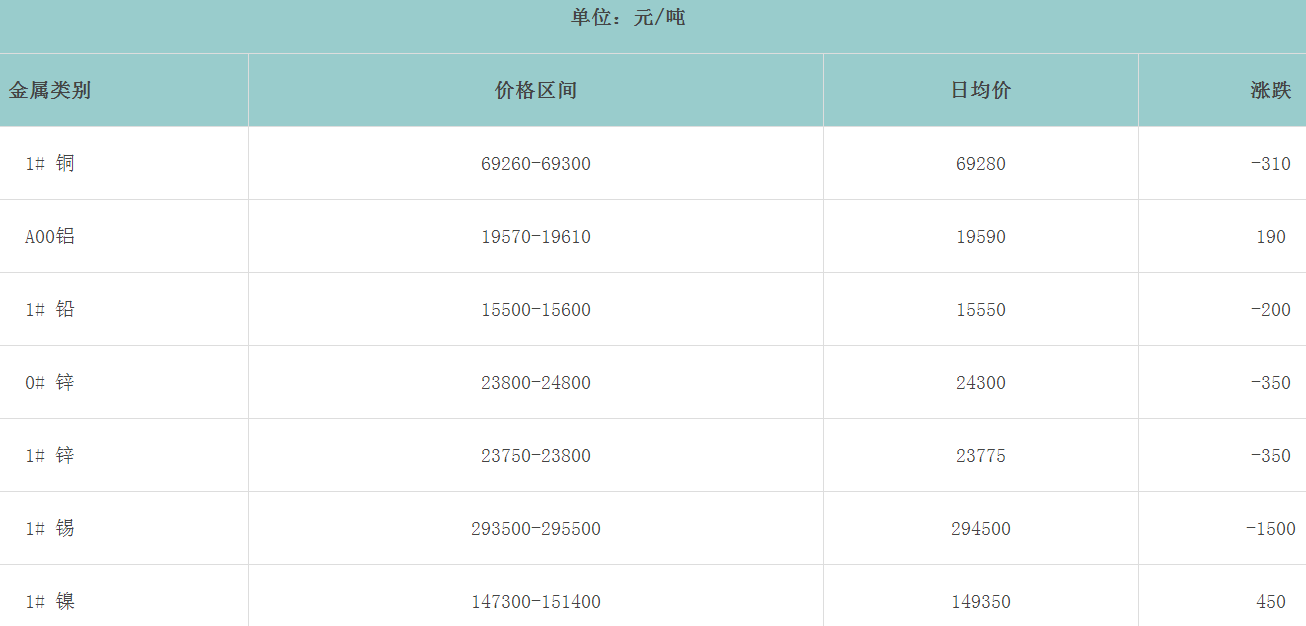1306x626 pixels.
Task: Select the 0# 锌 row label
Action: 50,382
